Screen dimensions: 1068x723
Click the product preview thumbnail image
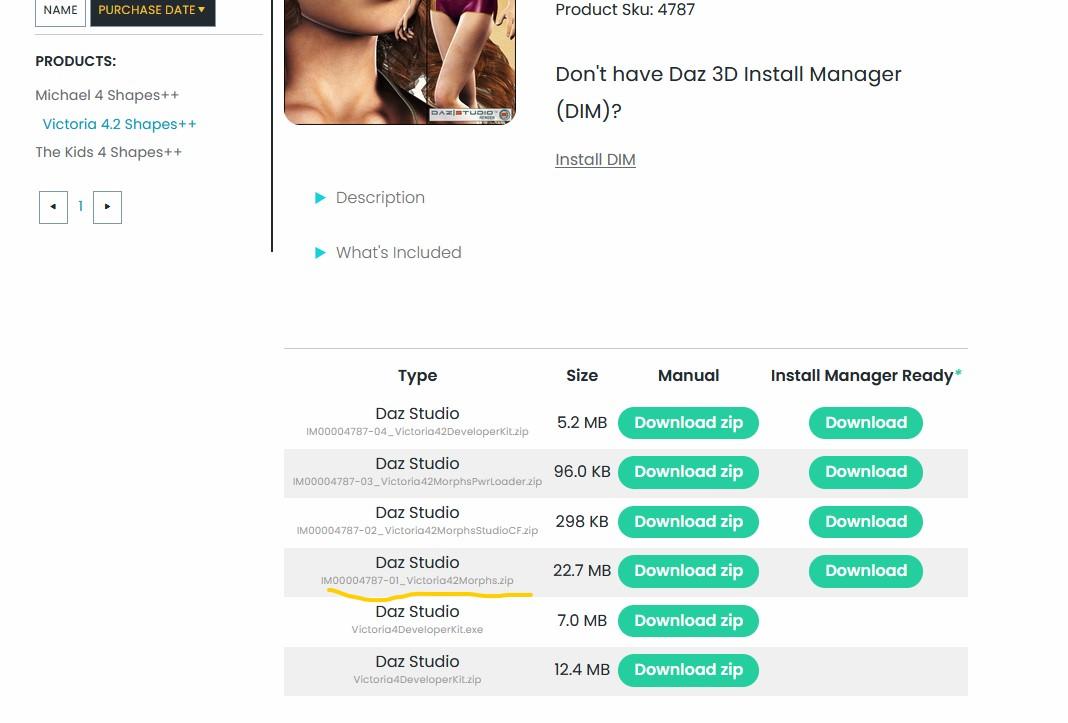click(399, 60)
